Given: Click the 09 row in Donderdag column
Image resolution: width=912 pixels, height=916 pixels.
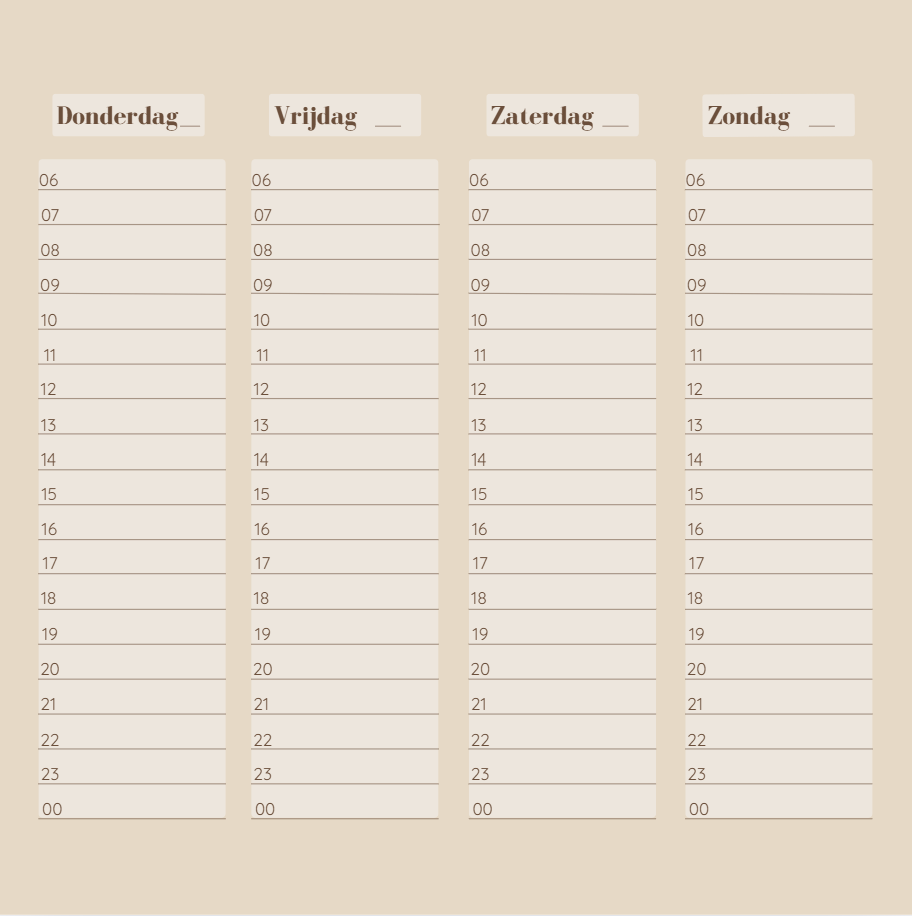Looking at the screenshot, I should pos(132,284).
